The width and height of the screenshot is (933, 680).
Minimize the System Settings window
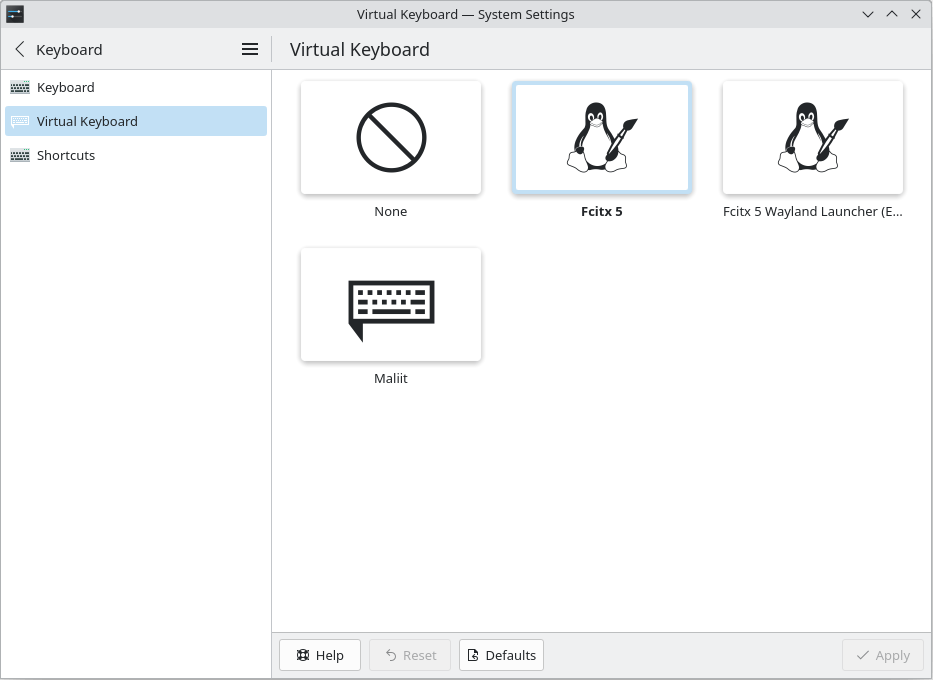pos(868,14)
